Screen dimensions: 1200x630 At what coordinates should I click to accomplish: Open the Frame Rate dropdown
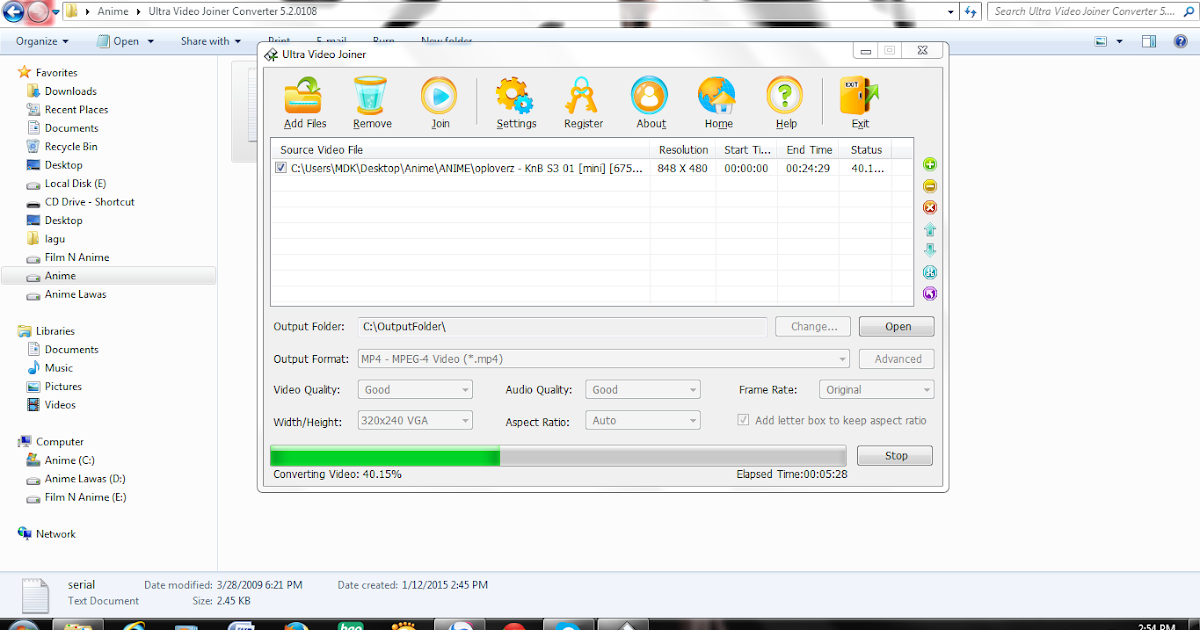tap(877, 390)
